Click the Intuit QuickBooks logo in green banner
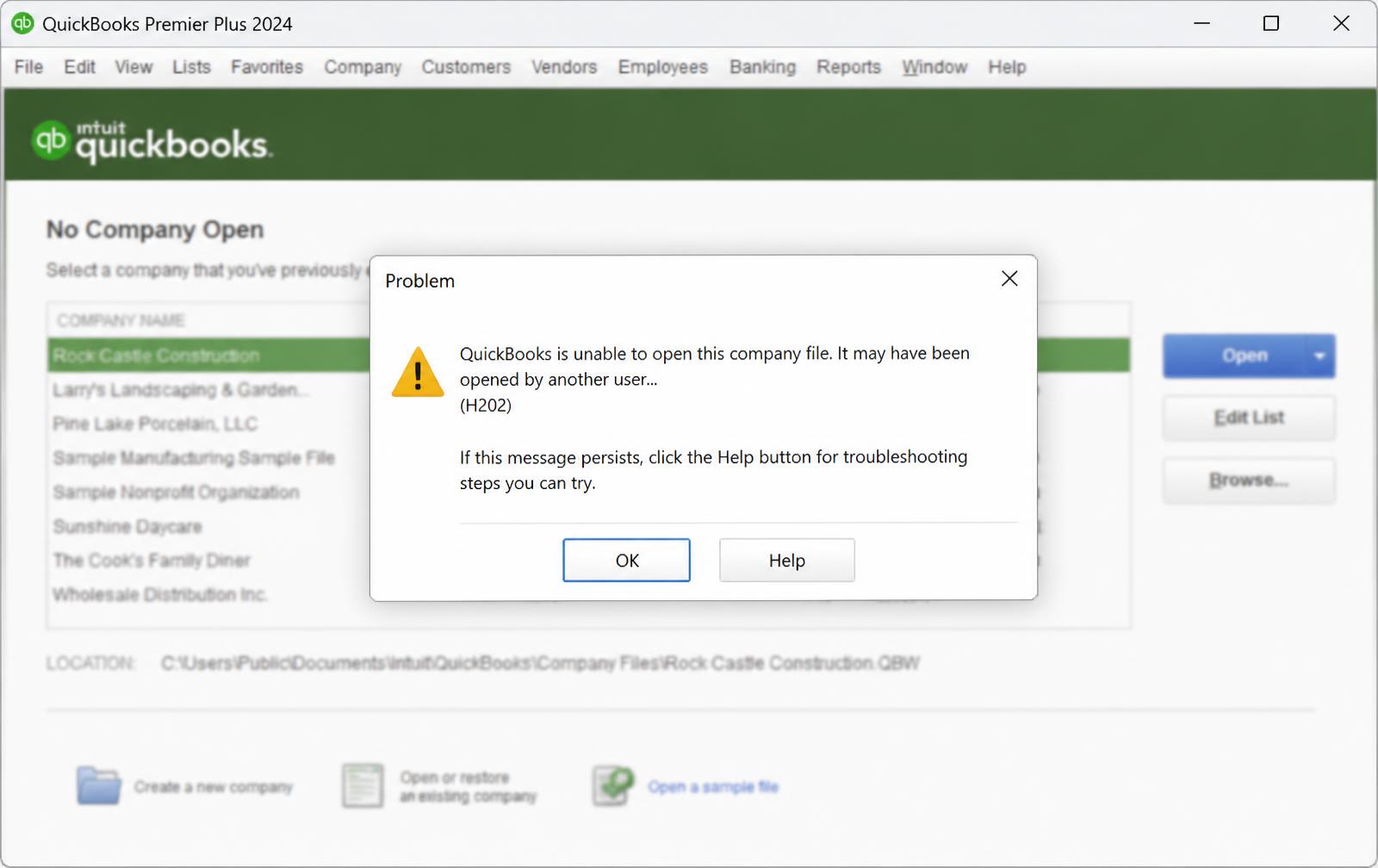This screenshot has width=1378, height=868. click(152, 140)
